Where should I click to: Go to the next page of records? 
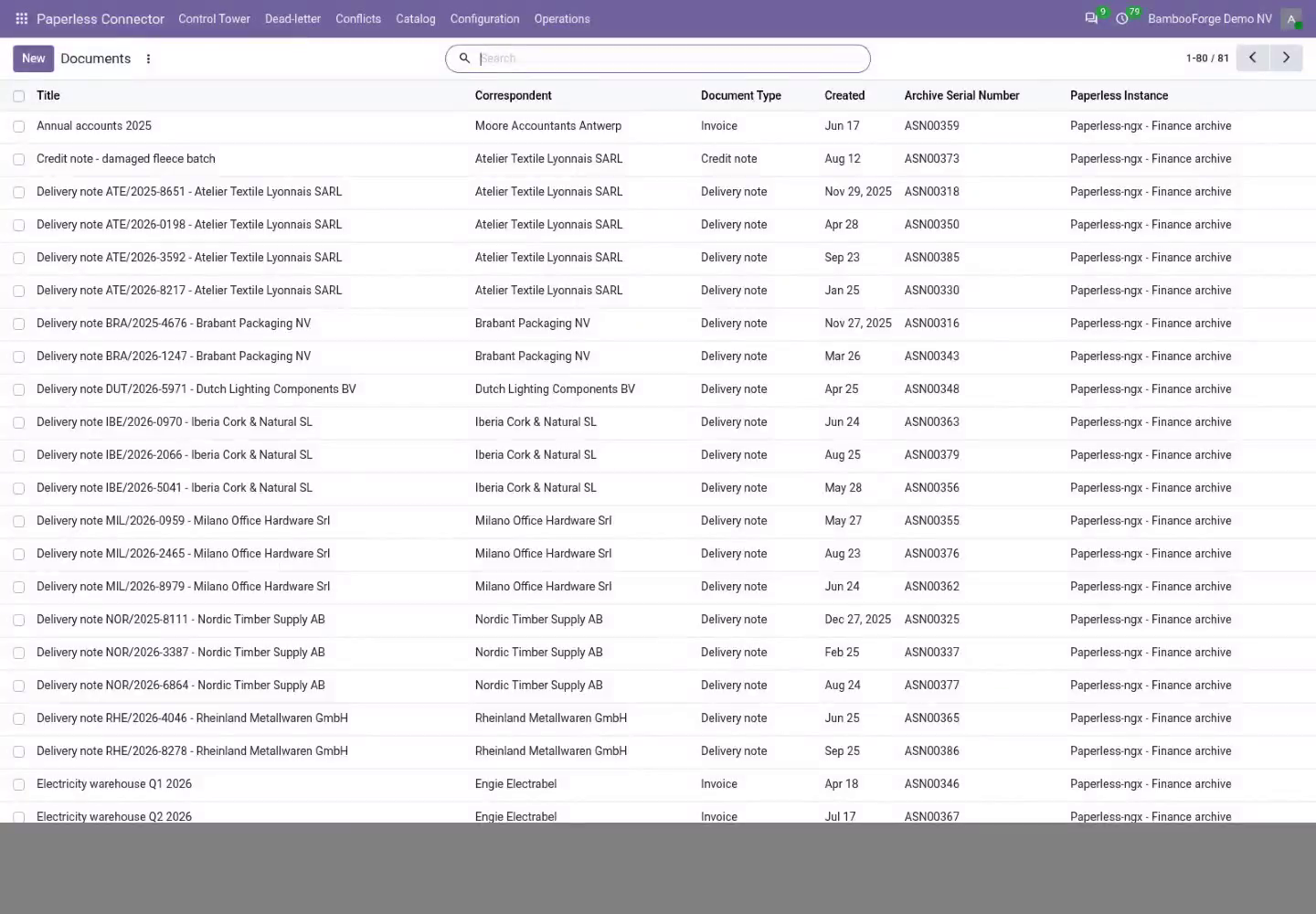pyautogui.click(x=1286, y=58)
